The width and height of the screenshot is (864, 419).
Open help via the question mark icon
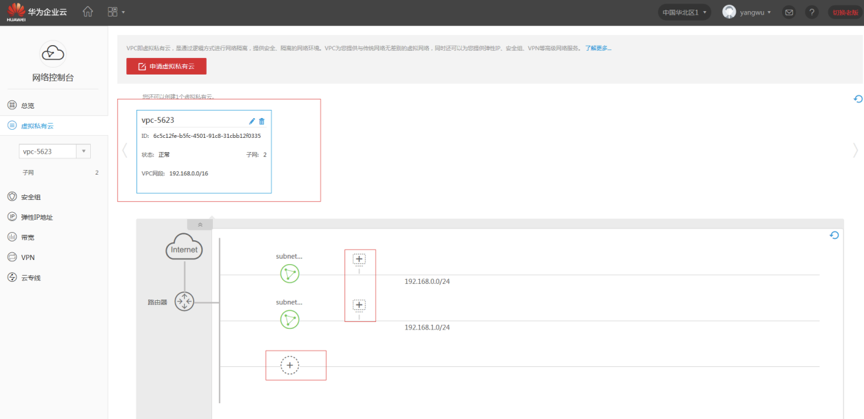coord(811,12)
